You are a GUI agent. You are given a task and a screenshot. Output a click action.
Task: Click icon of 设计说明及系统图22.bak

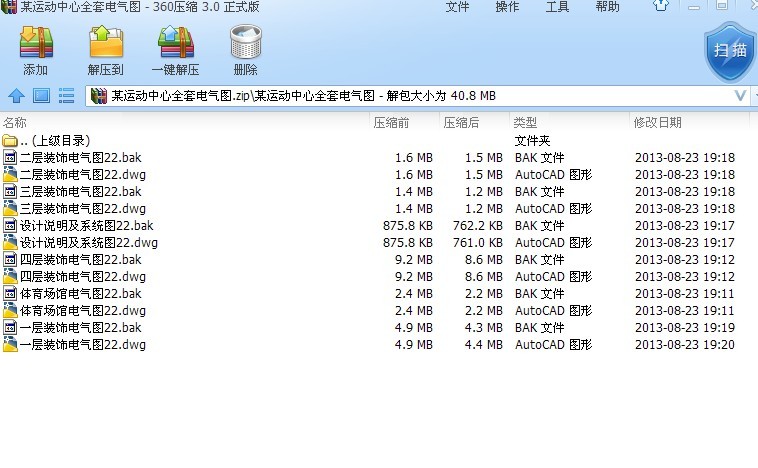click(x=10, y=226)
